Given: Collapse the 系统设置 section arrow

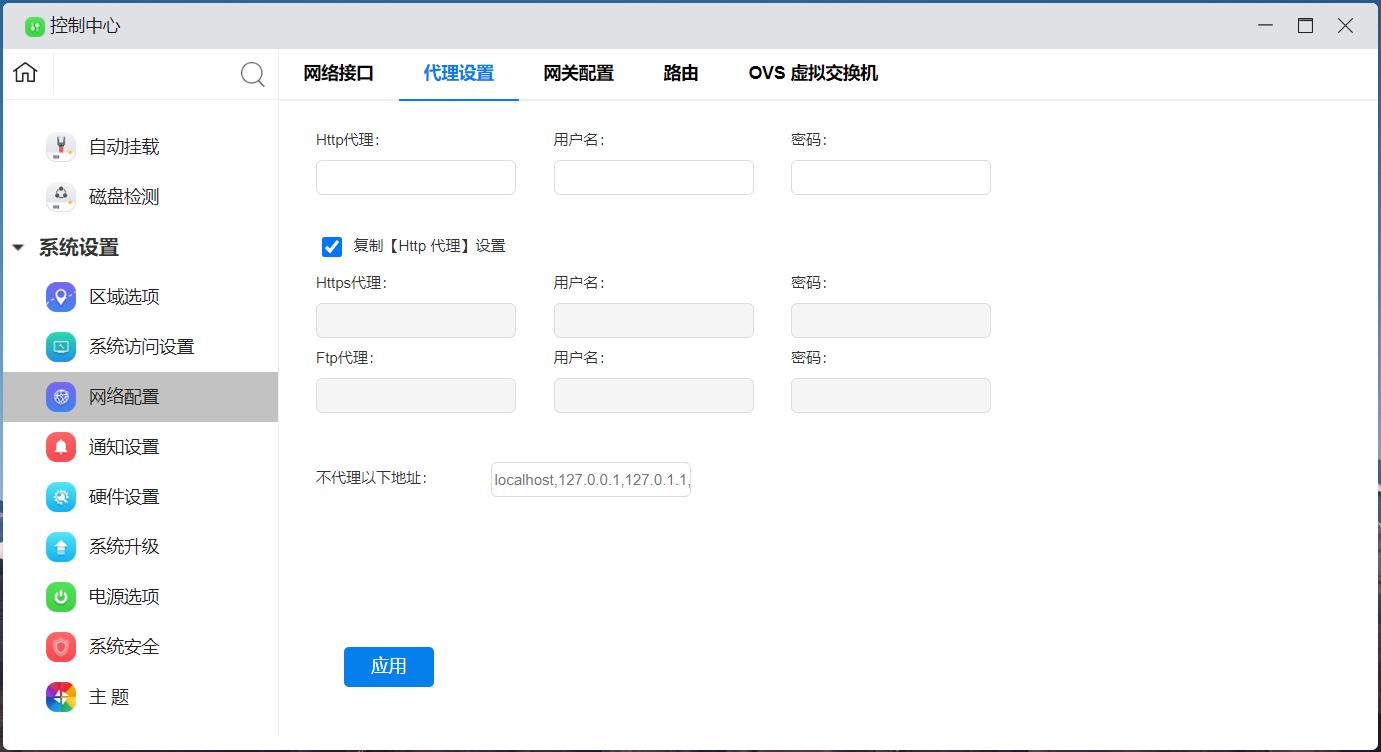Looking at the screenshot, I should coord(18,248).
